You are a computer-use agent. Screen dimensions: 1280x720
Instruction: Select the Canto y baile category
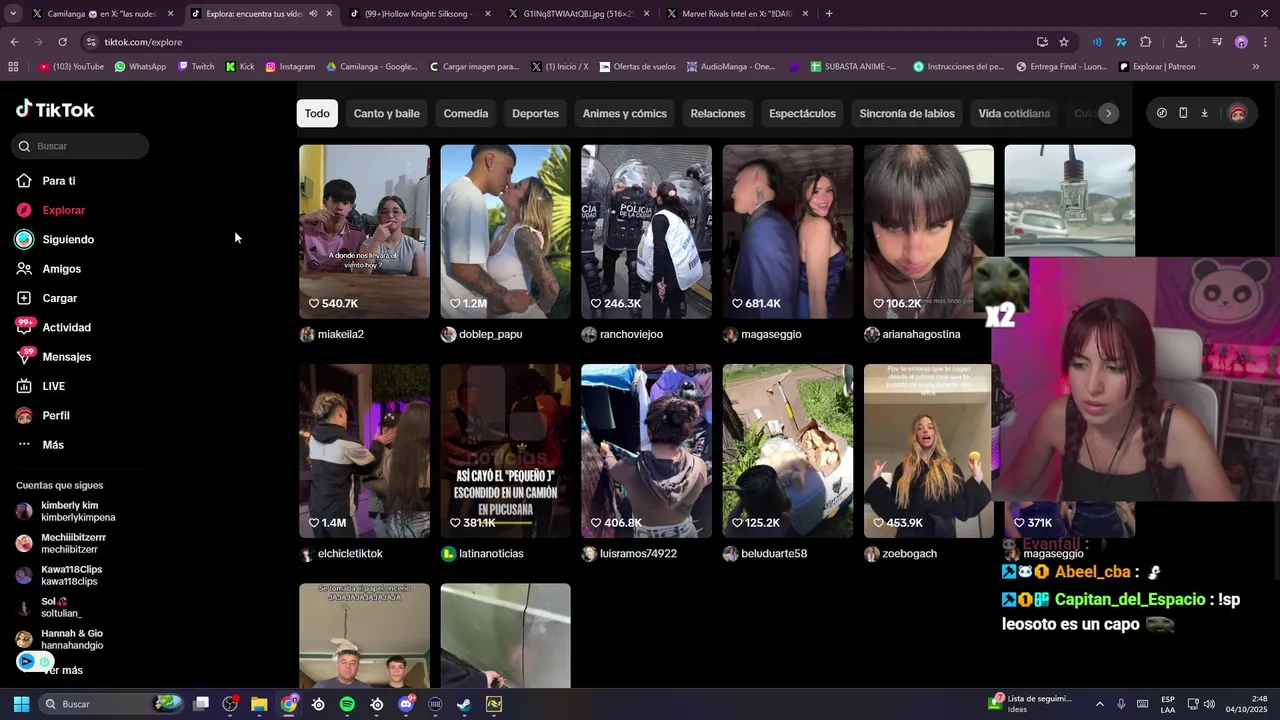coord(386,113)
